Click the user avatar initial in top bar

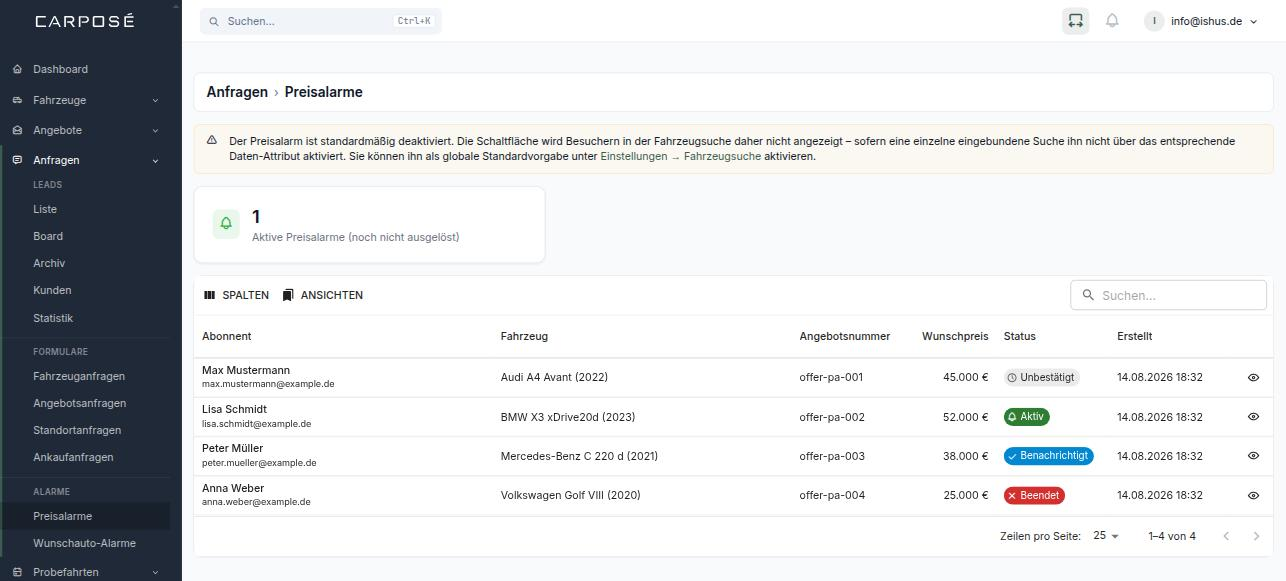[1155, 21]
